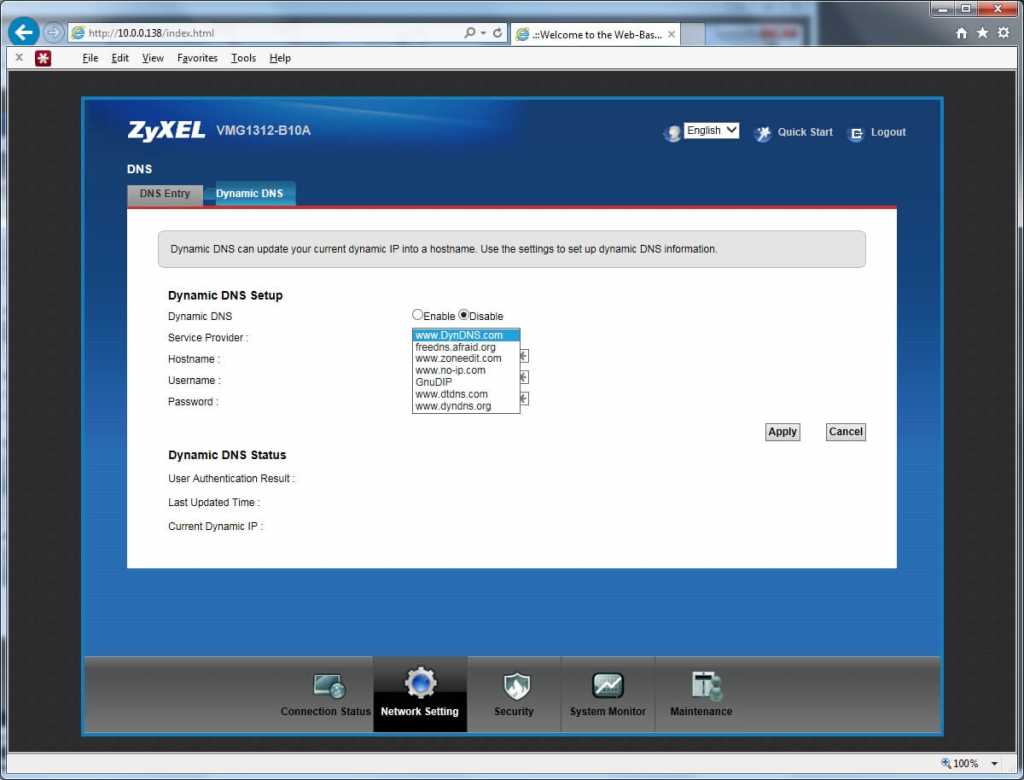Open the Connection Status icon
This screenshot has height=780, width=1024.
coord(328,687)
